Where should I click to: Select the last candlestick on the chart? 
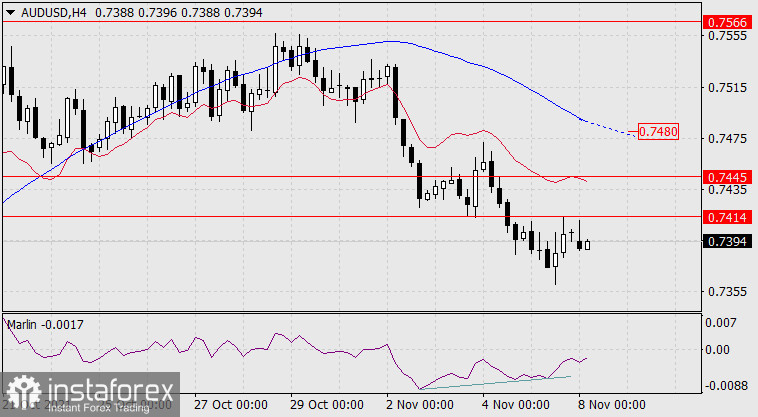(x=588, y=245)
